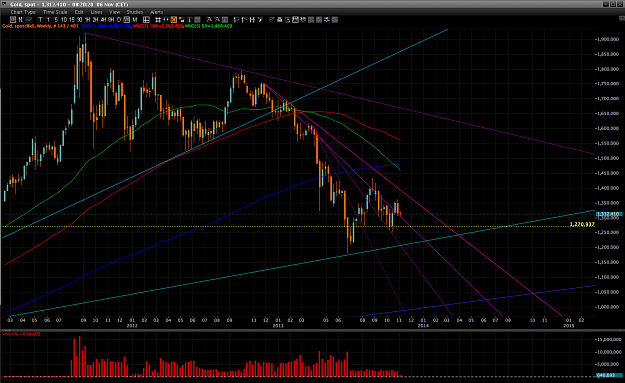Click the chart layout split icon
Screen dimensions: 625x383
(x=146, y=20)
